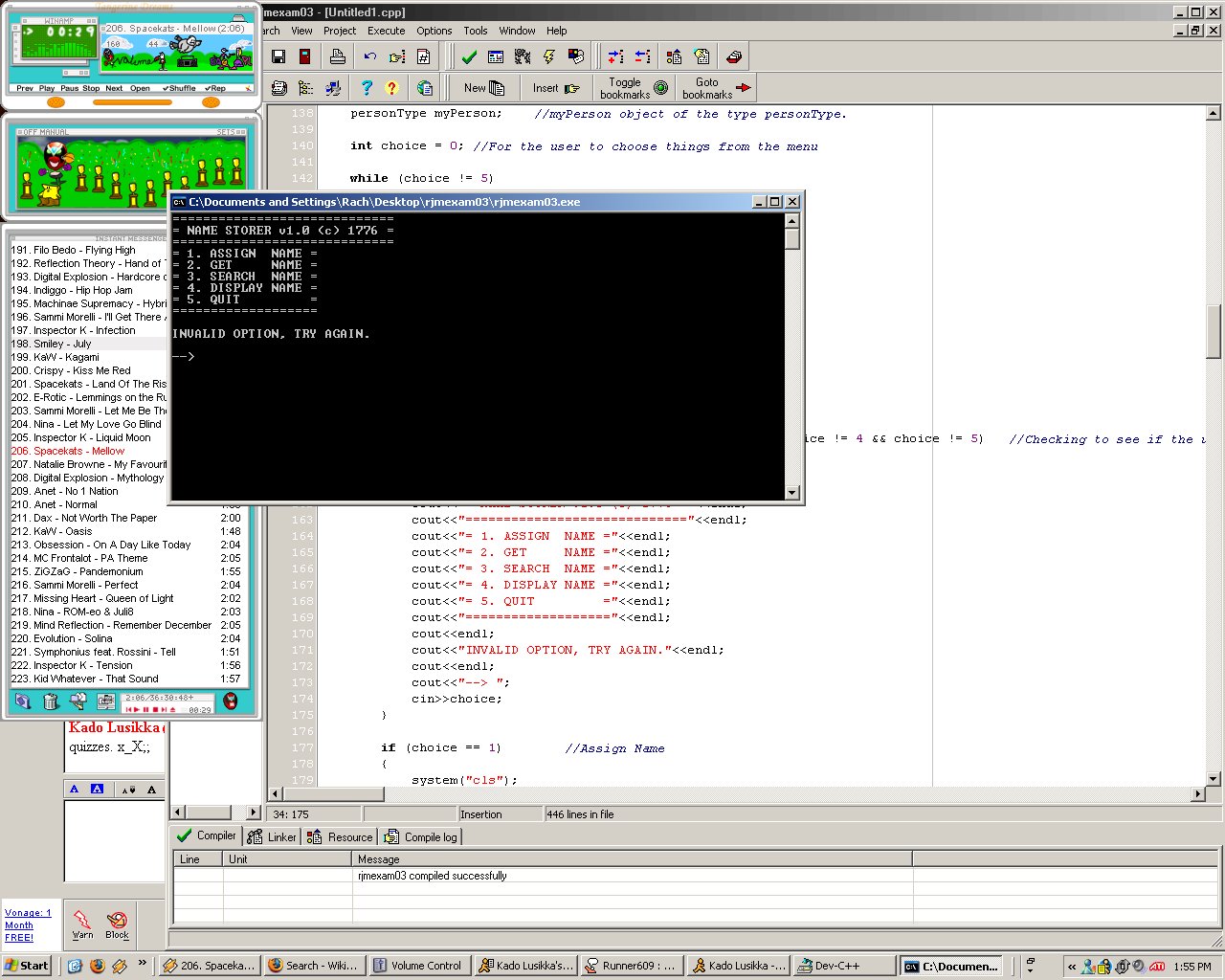Toggle bookmarks in the editor toolbar
The image size is (1225, 980).
pyautogui.click(x=634, y=88)
